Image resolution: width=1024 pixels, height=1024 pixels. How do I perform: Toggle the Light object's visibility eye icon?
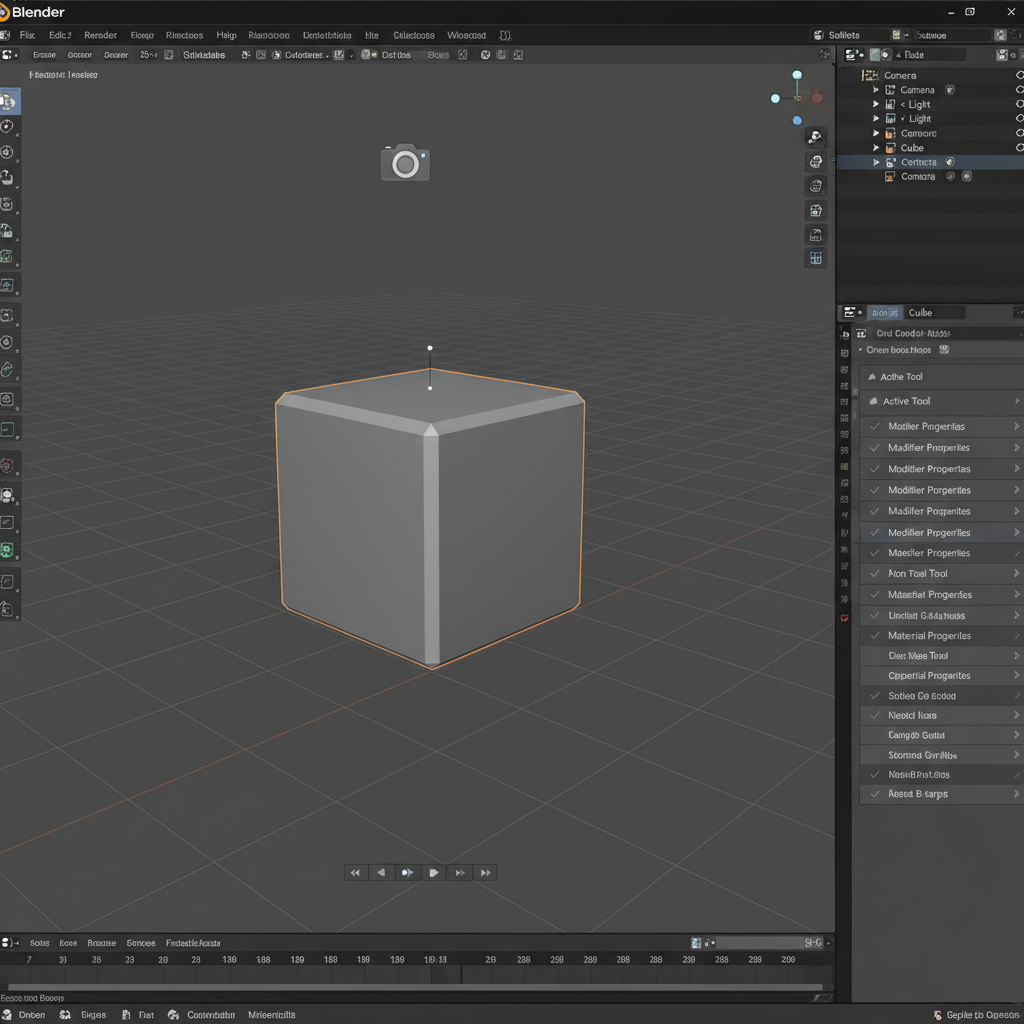pos(1018,104)
